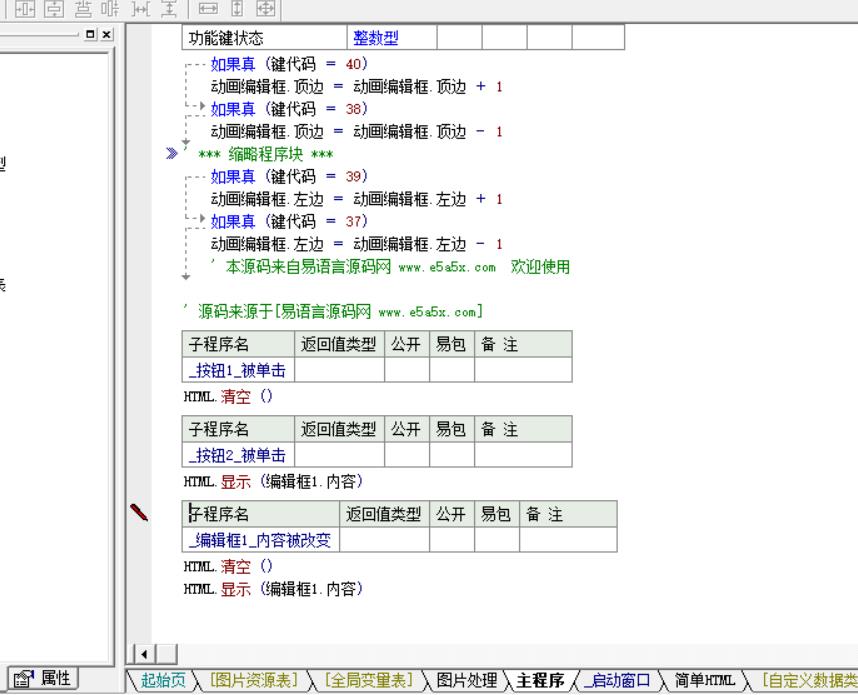858x695 pixels.
Task: Switch to the 图片处理 tab
Action: [x=467, y=680]
